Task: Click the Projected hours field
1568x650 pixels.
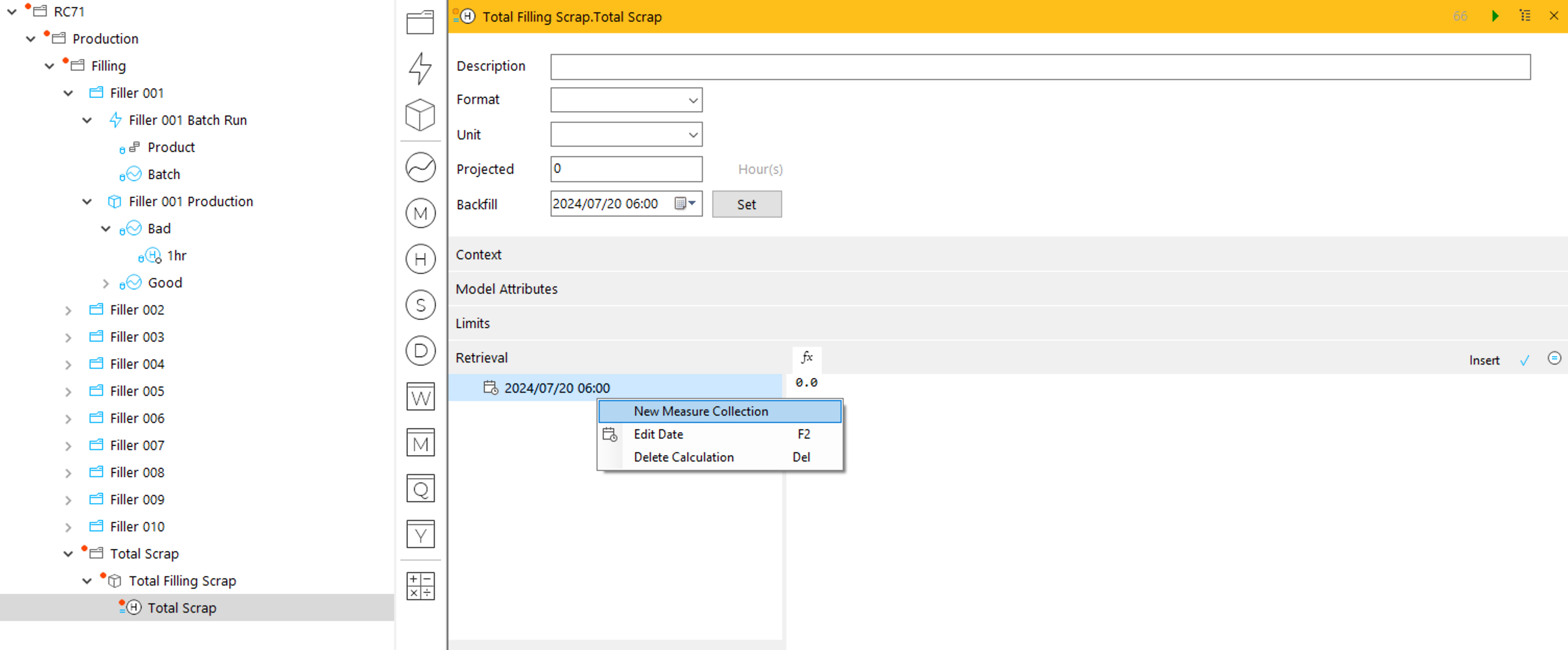Action: pyautogui.click(x=626, y=169)
